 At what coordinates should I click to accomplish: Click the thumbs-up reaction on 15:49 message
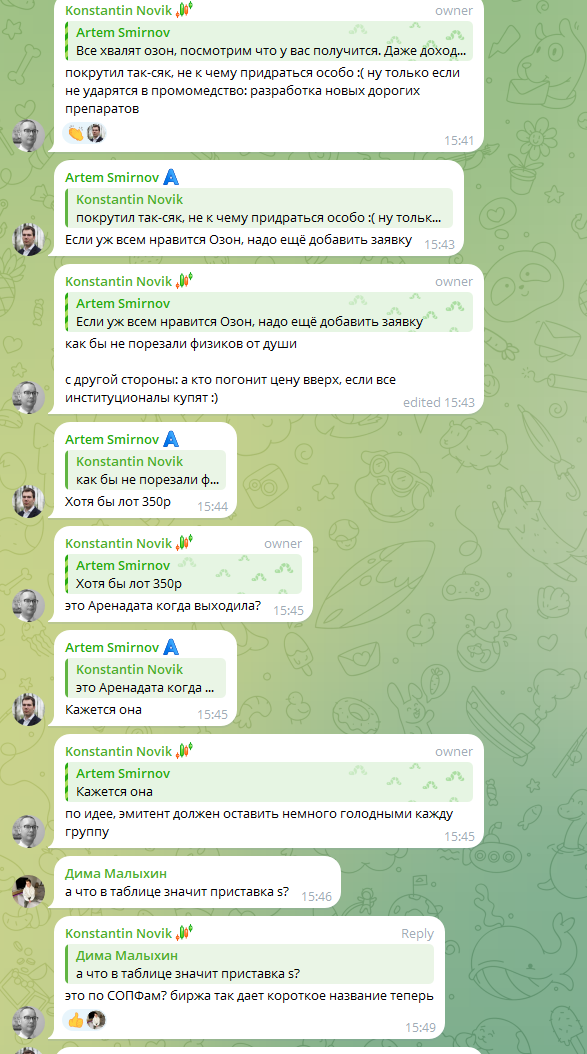pyautogui.click(x=76, y=1020)
